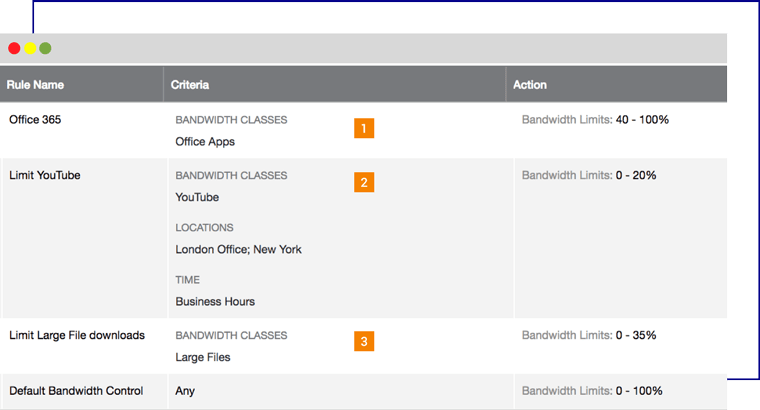Select Limit Large File downloads rule
Viewport: 760px width, 410px height.
tap(77, 335)
